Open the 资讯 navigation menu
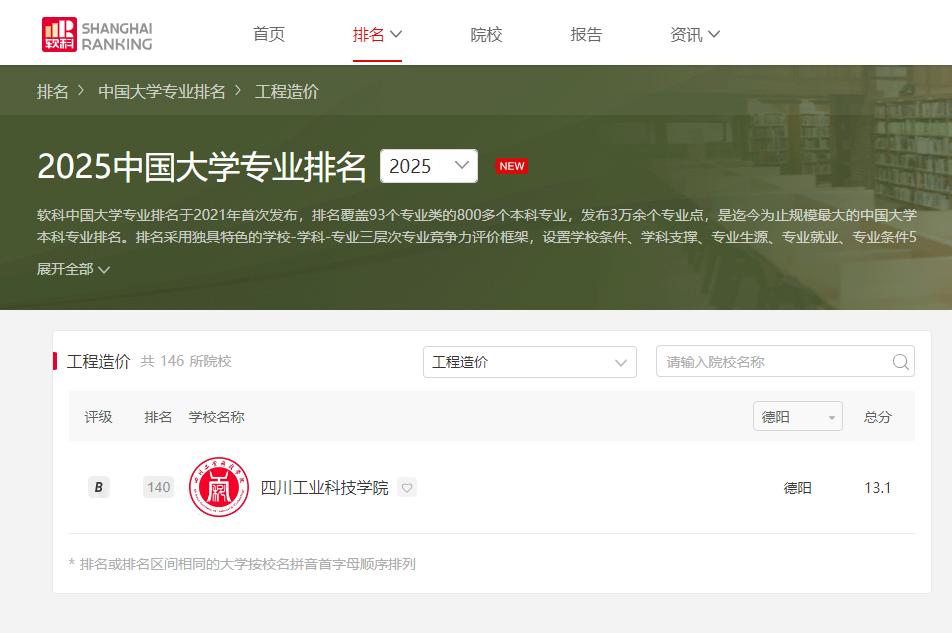Image resolution: width=952 pixels, height=633 pixels. click(694, 35)
